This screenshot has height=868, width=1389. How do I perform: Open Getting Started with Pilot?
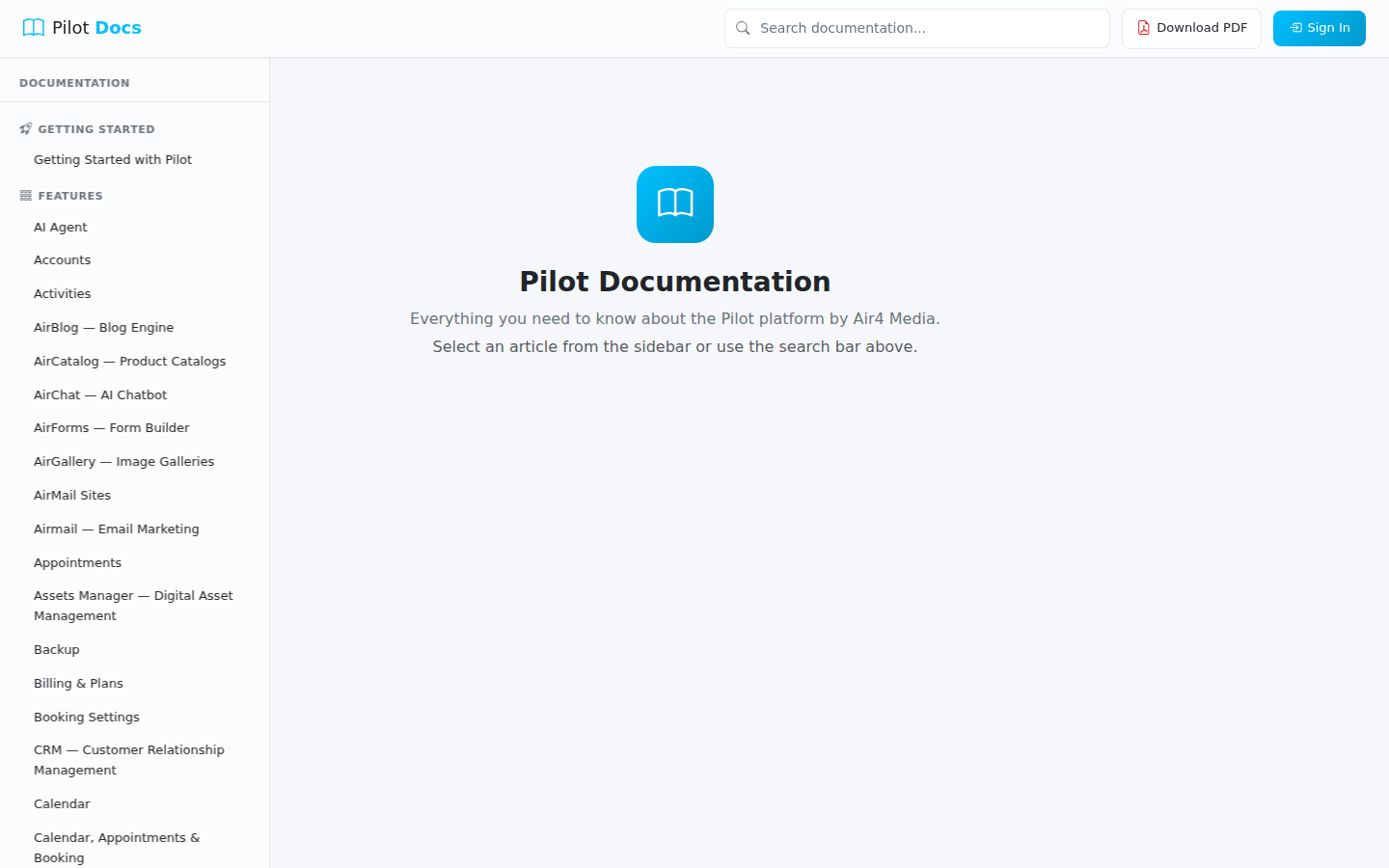[113, 159]
